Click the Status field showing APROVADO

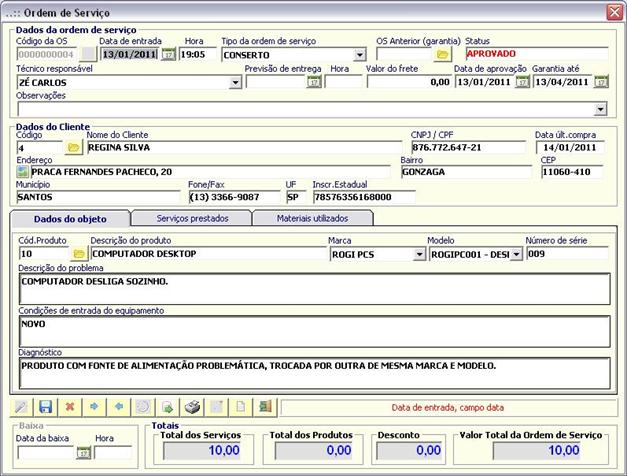[537, 54]
